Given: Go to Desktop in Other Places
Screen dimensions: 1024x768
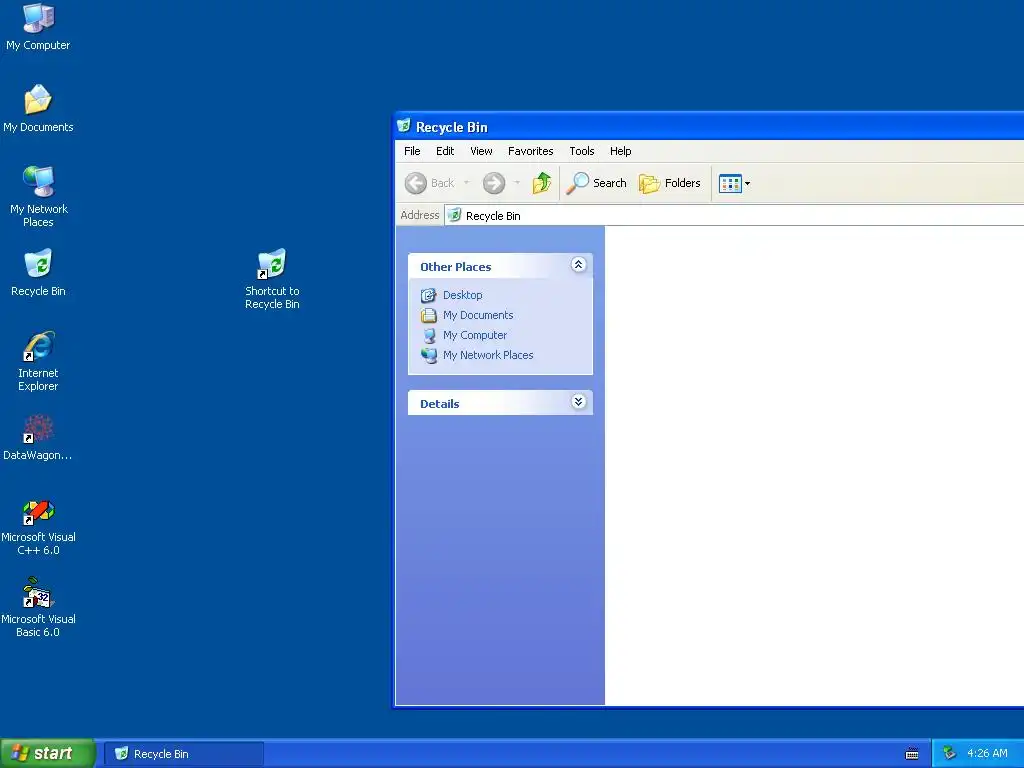Looking at the screenshot, I should pyautogui.click(x=462, y=295).
